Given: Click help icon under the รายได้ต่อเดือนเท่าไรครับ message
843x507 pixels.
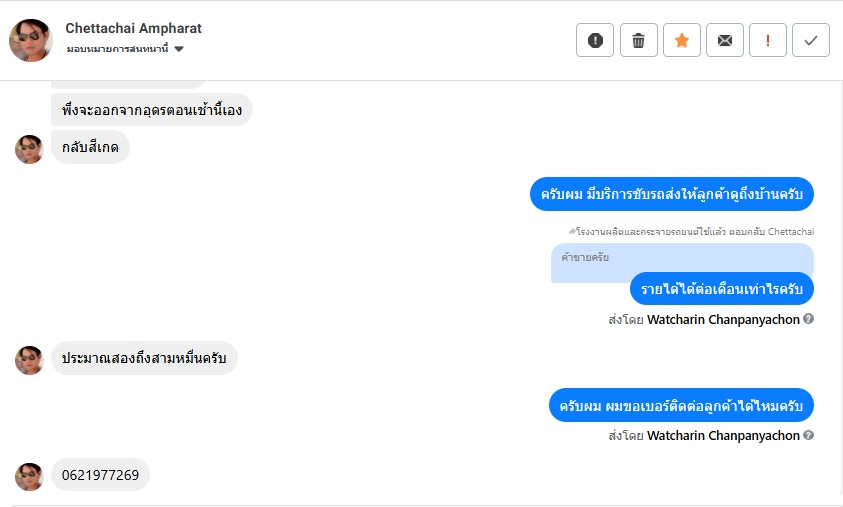Looking at the screenshot, I should (x=808, y=319).
